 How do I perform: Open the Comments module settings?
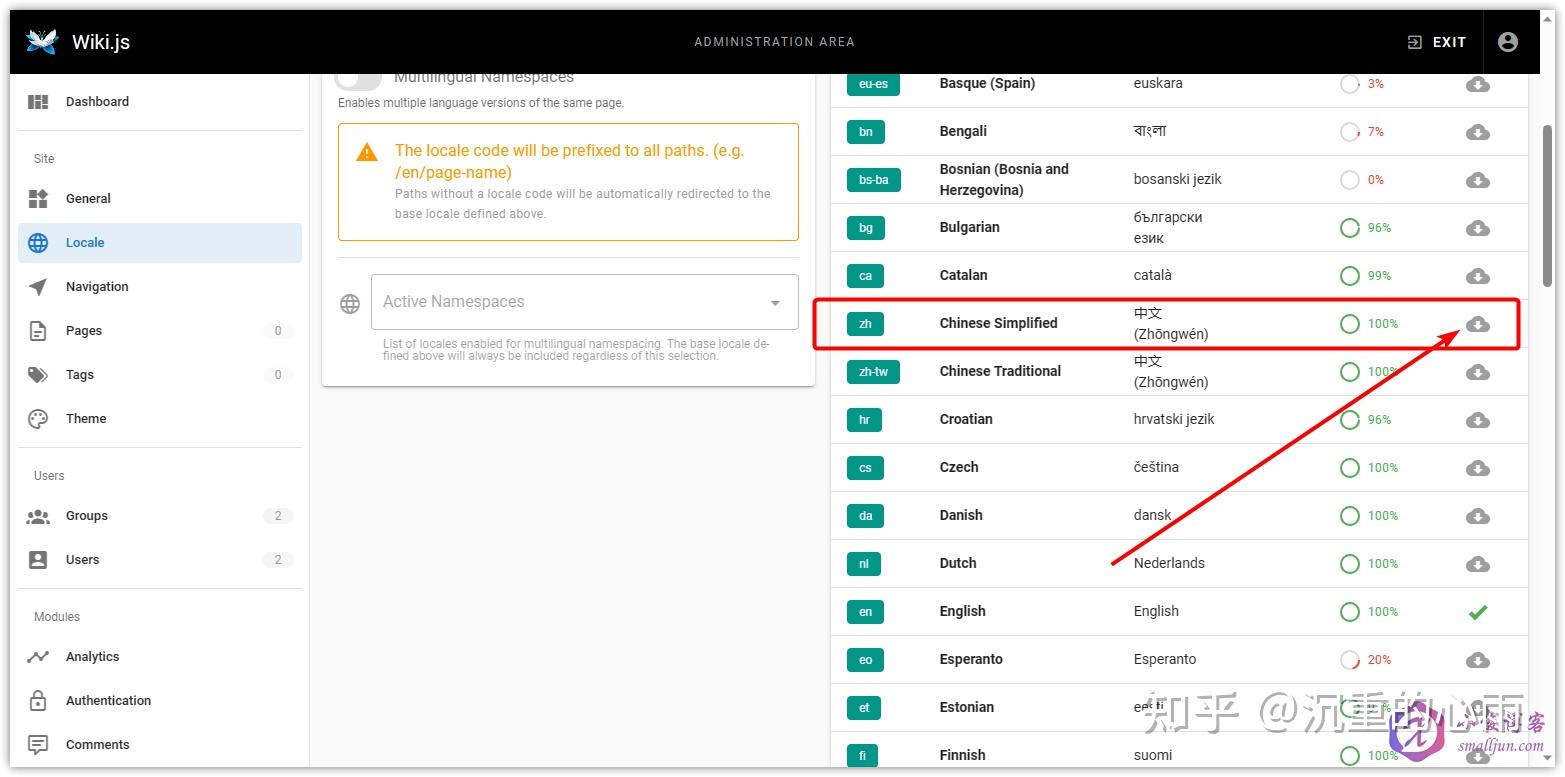(97, 744)
